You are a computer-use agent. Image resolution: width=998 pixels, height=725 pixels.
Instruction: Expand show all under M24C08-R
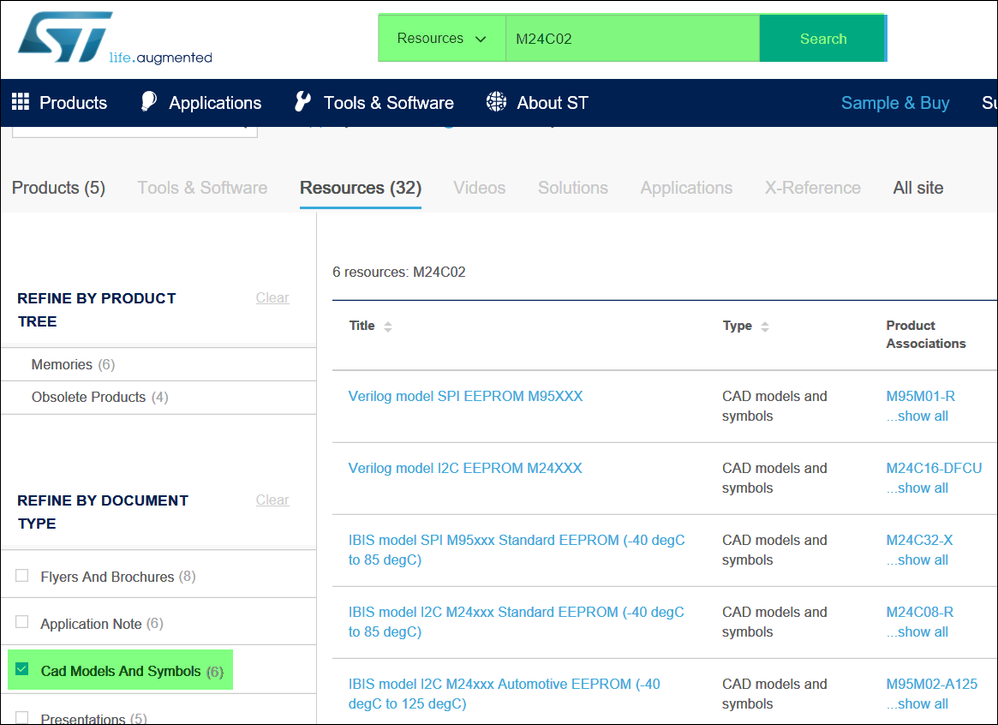tap(917, 632)
